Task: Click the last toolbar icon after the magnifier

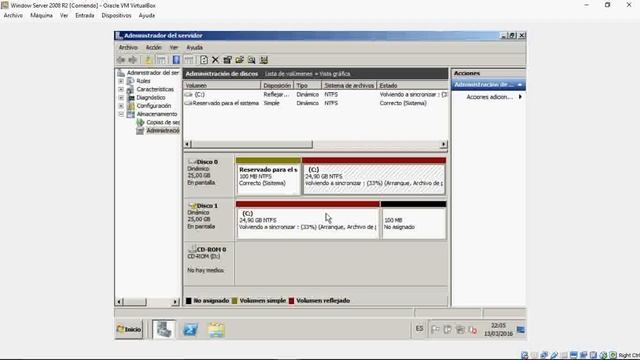Action: click(x=264, y=60)
